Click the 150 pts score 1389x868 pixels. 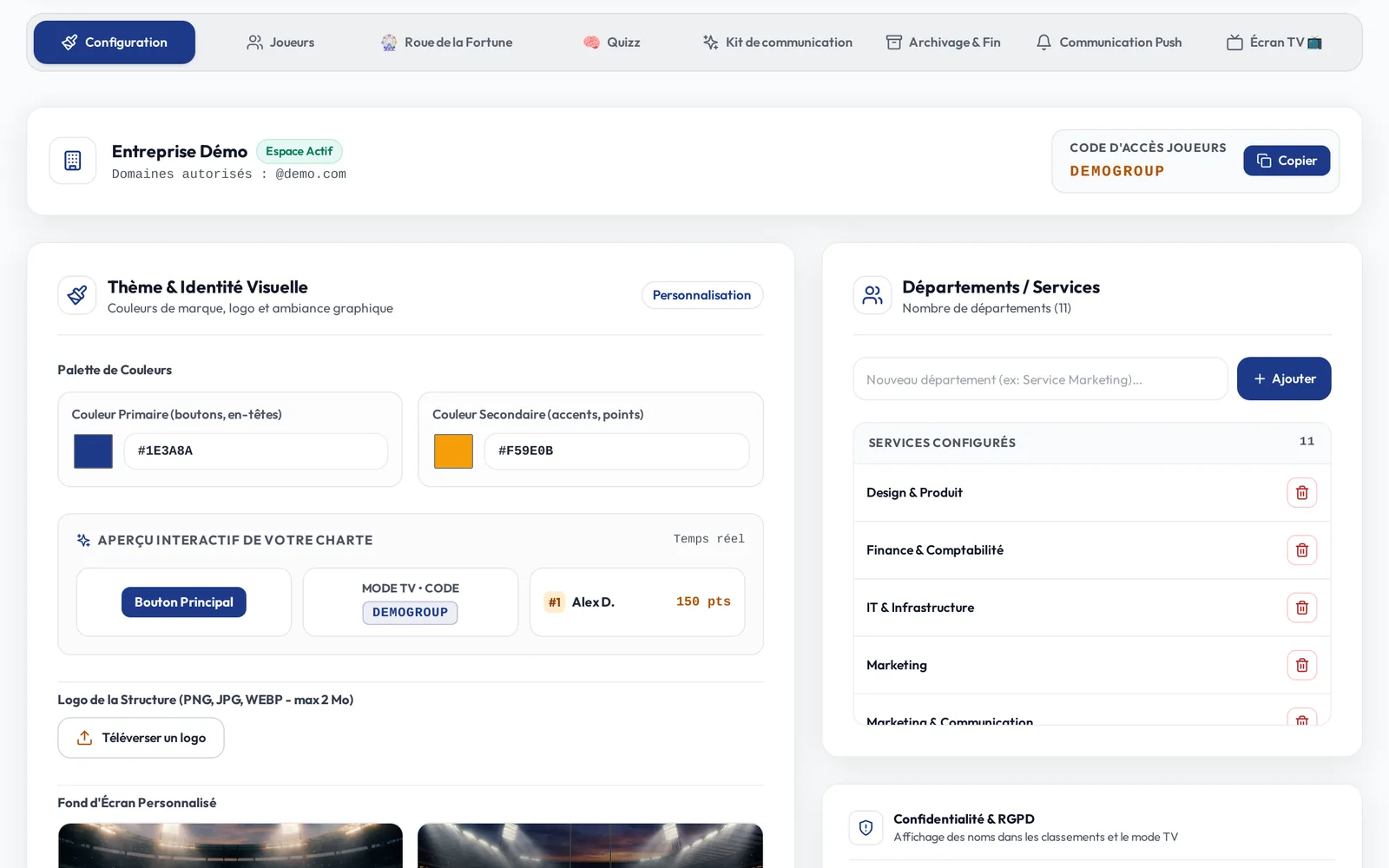pyautogui.click(x=703, y=602)
